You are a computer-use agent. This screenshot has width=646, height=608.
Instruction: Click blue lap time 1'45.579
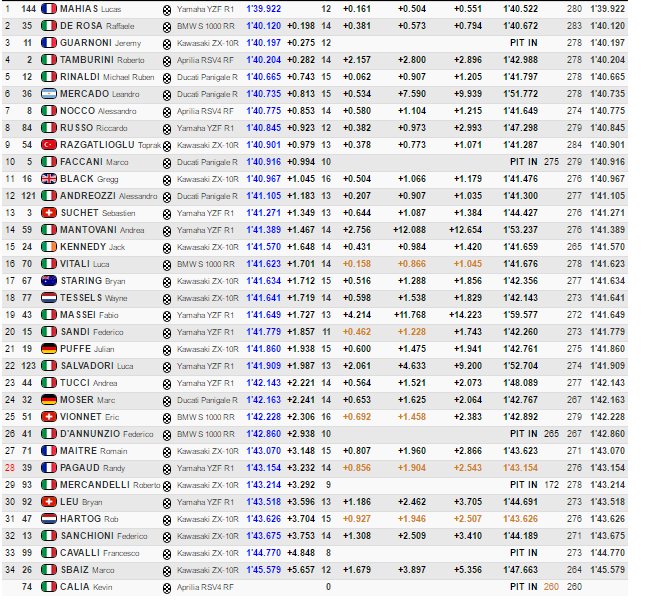(x=264, y=570)
